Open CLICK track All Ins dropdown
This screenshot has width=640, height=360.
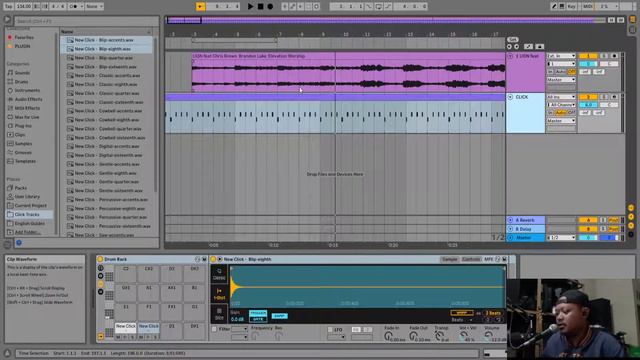(x=561, y=97)
